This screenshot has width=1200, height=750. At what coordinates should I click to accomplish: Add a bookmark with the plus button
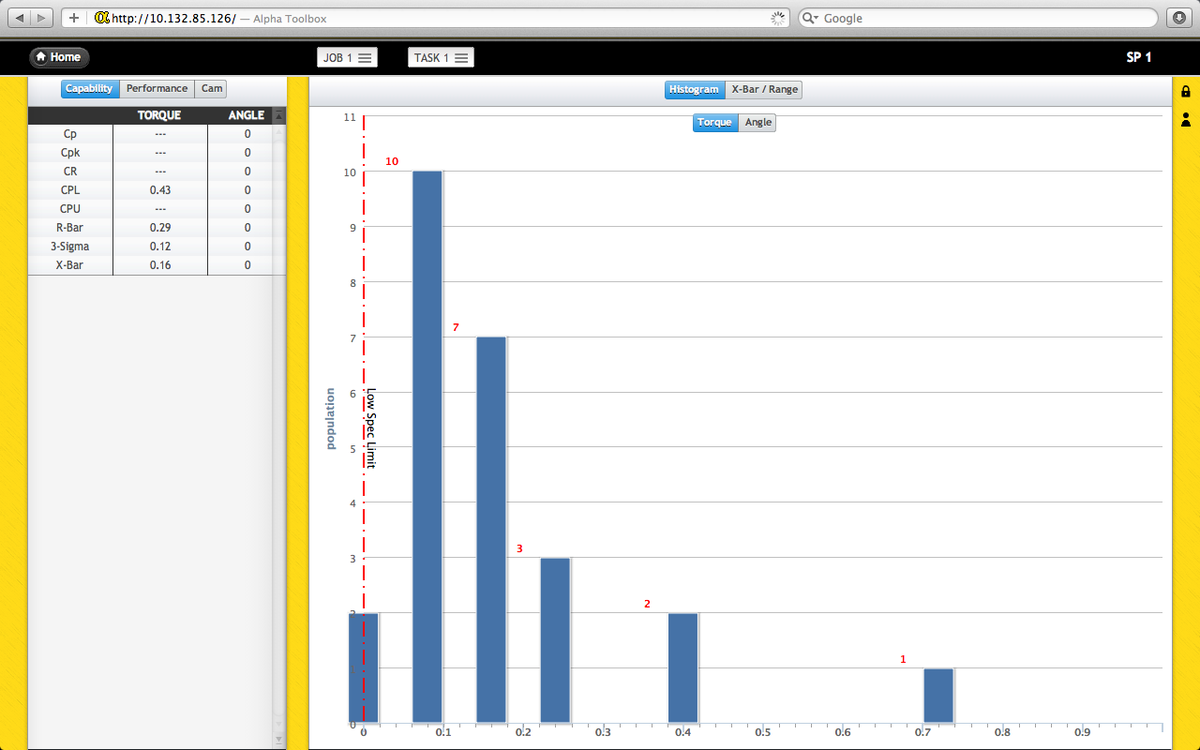pos(74,18)
